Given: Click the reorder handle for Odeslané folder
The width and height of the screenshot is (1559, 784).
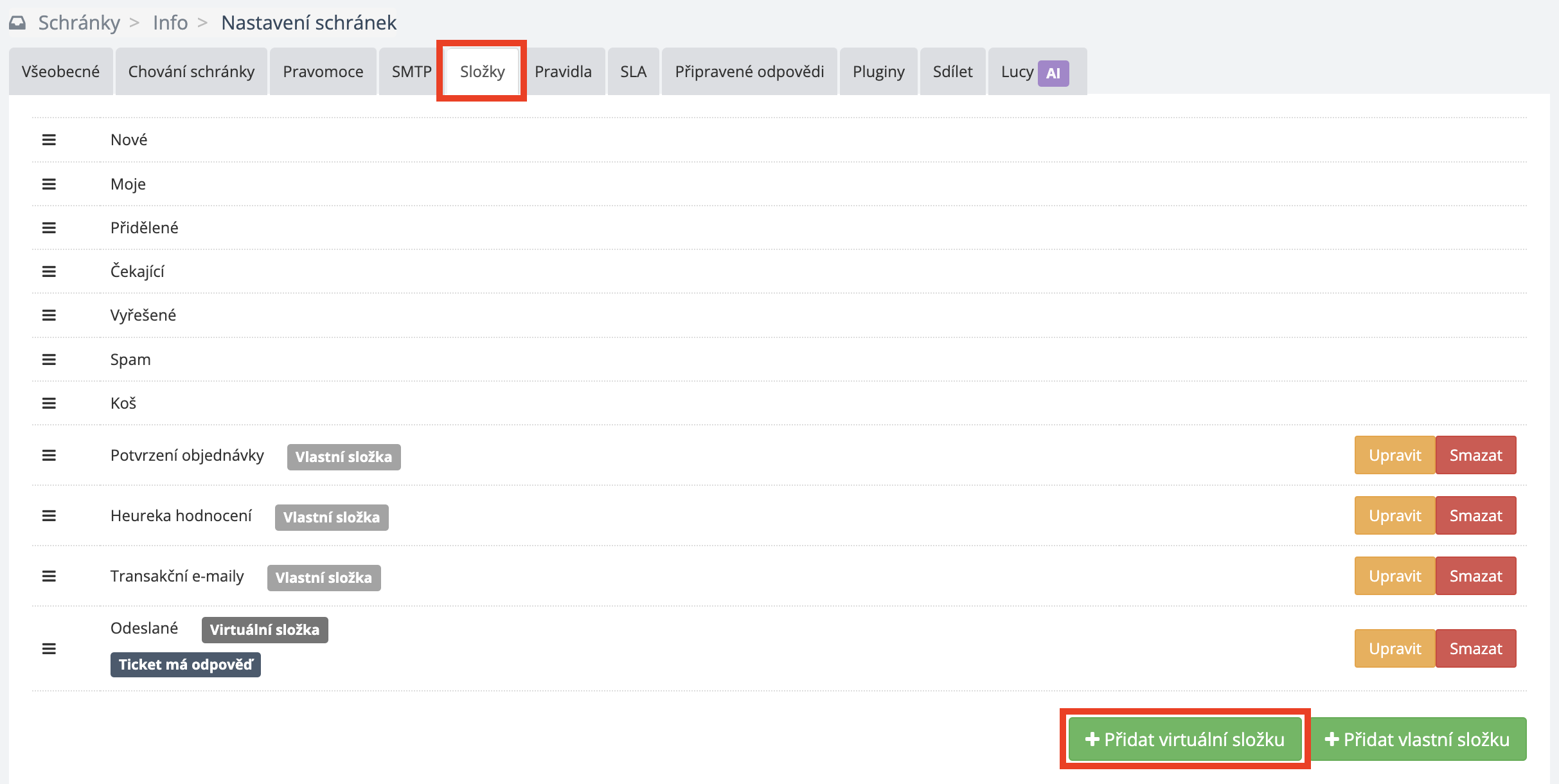Looking at the screenshot, I should 49,648.
